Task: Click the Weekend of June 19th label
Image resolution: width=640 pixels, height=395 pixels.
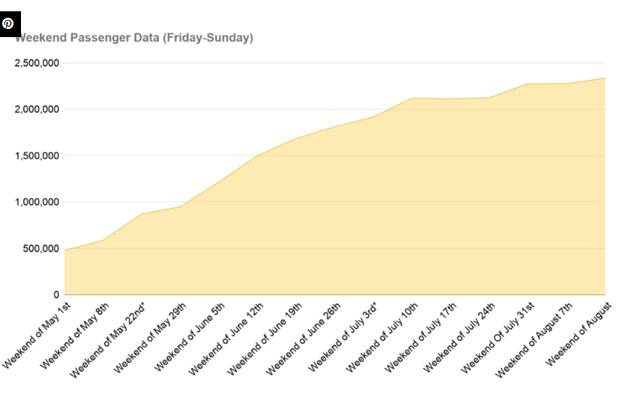Action: tap(265, 339)
